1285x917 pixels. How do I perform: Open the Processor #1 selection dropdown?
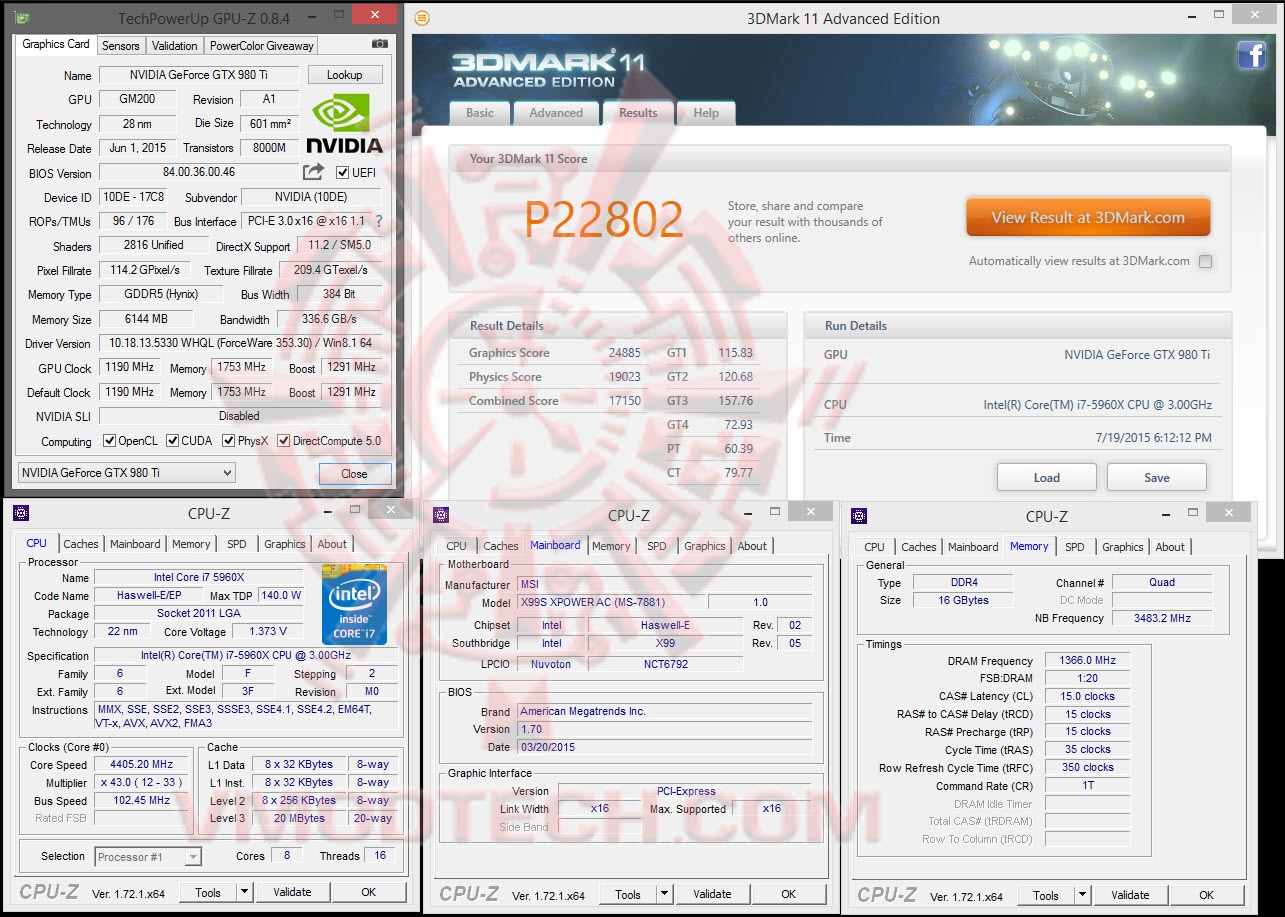[x=194, y=856]
